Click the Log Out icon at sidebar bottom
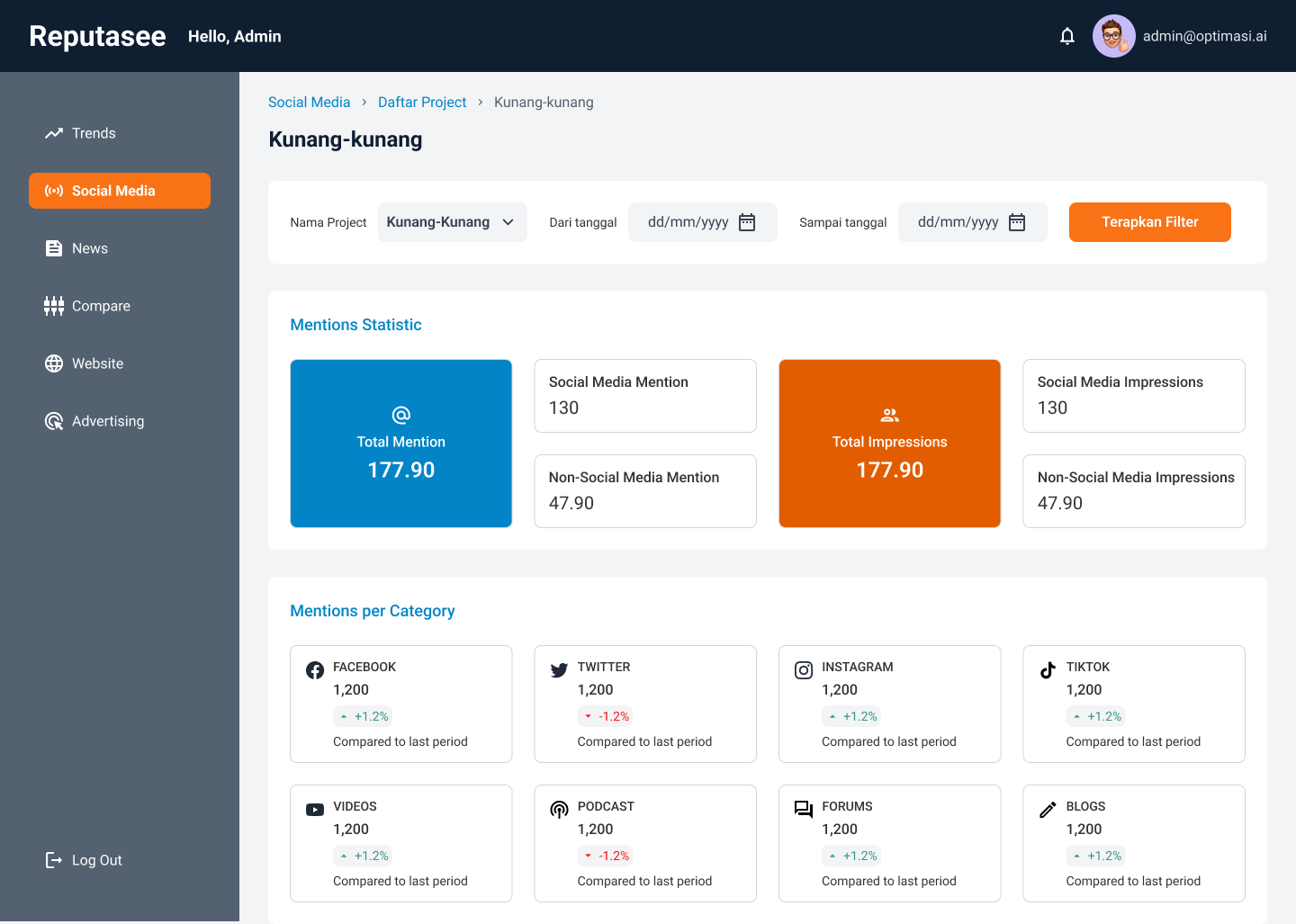Image resolution: width=1296 pixels, height=924 pixels. [53, 859]
